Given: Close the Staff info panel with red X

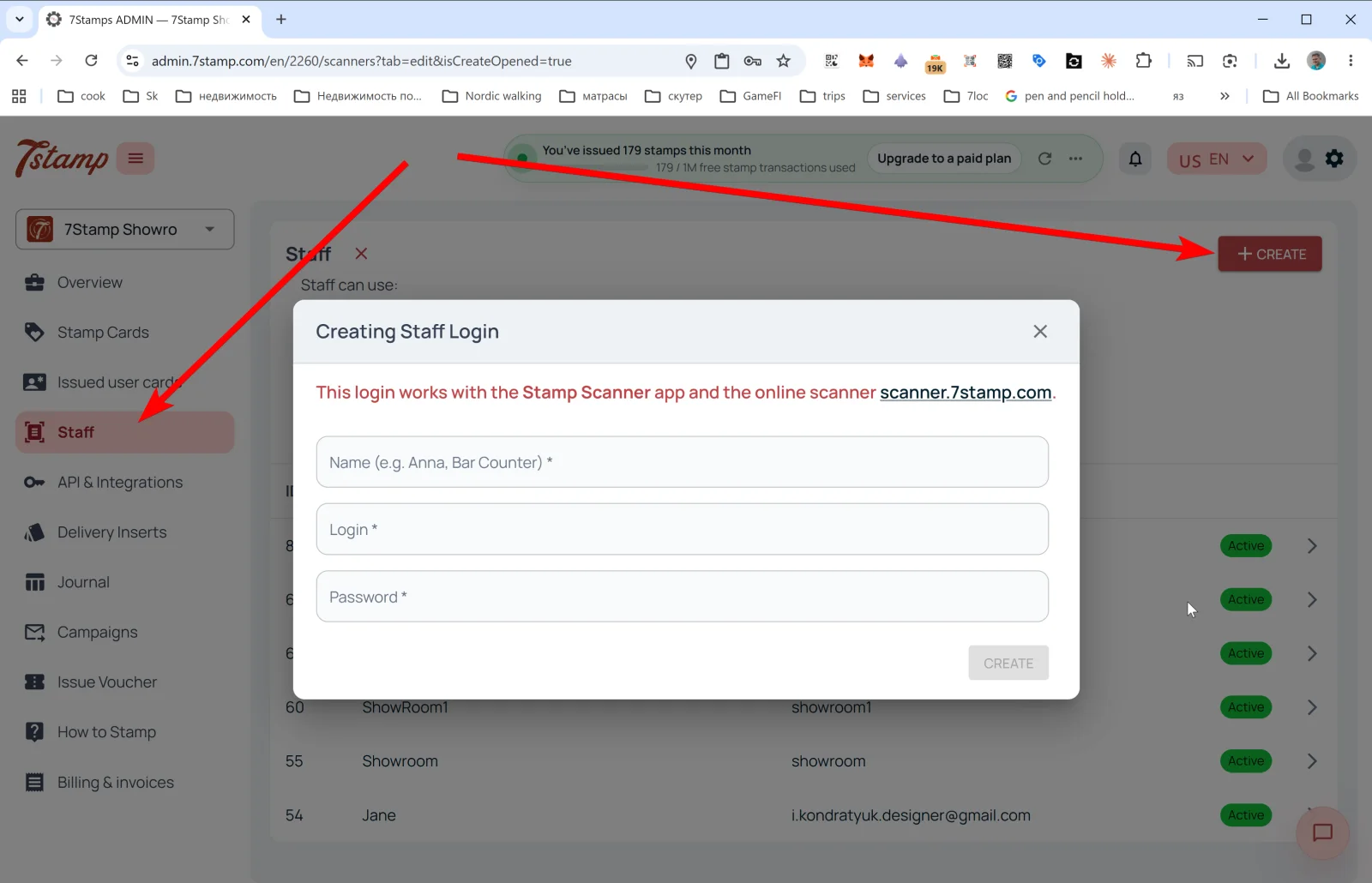Looking at the screenshot, I should pos(361,254).
